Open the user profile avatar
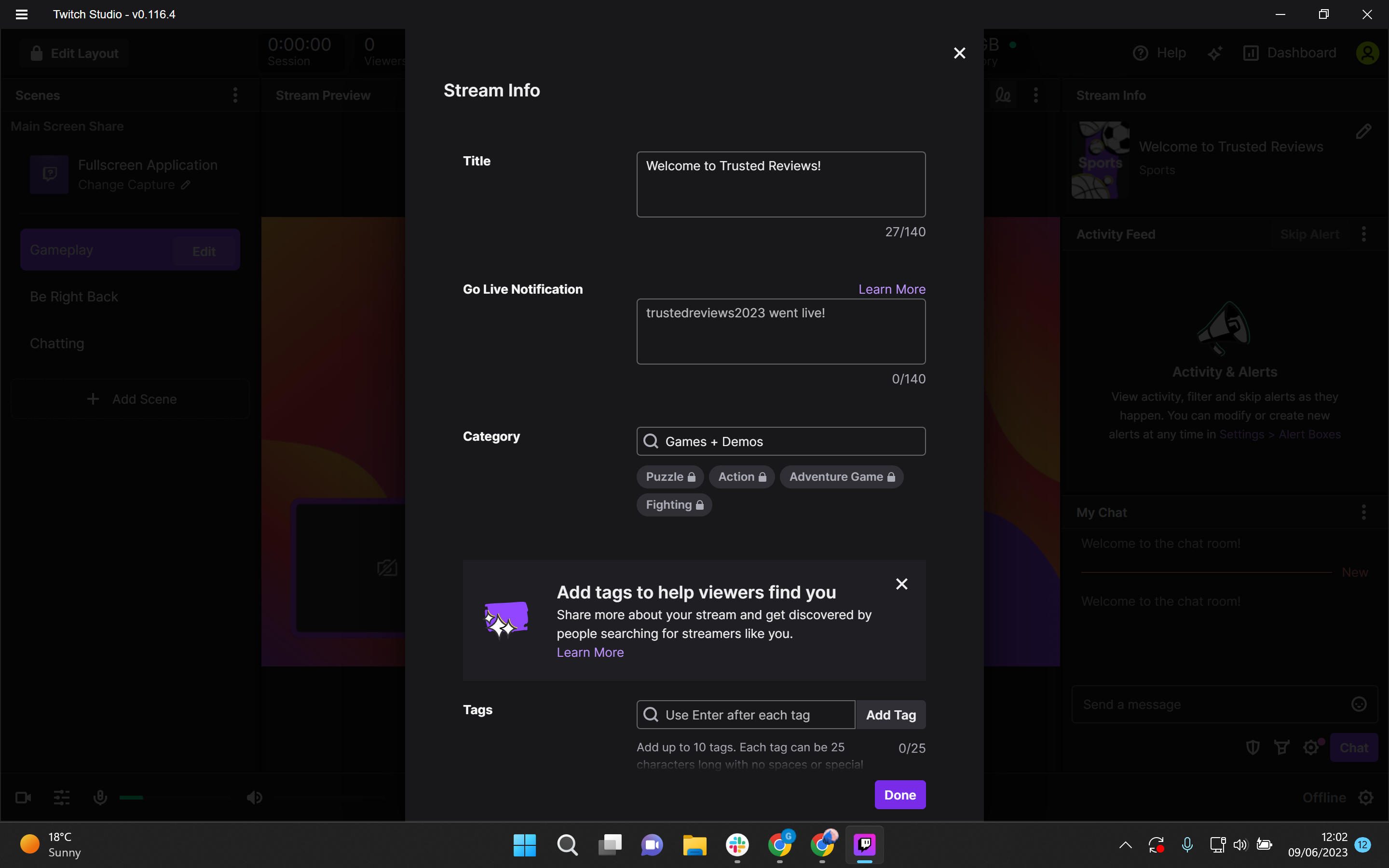 tap(1367, 54)
